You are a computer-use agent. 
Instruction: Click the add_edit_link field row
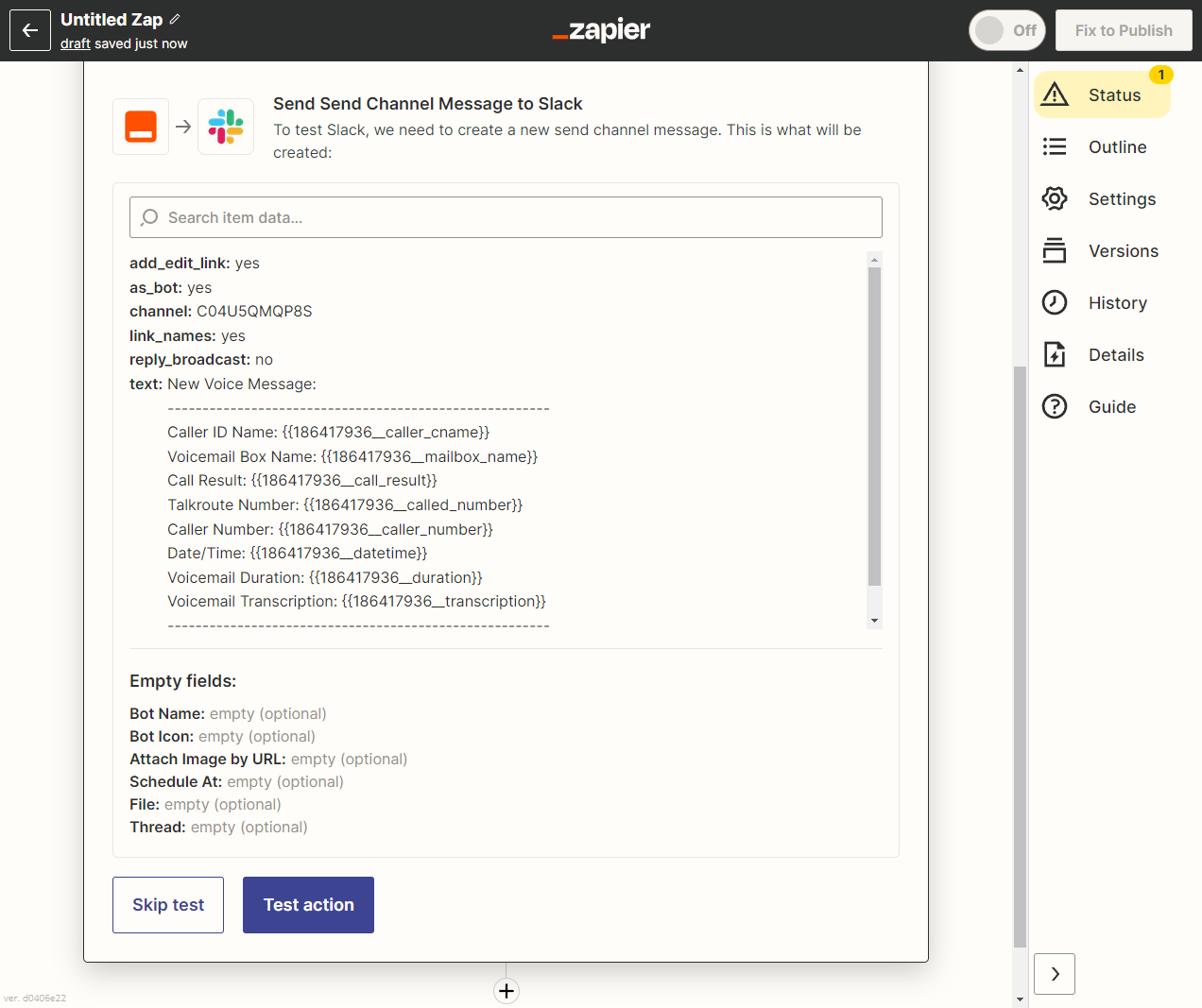[195, 264]
